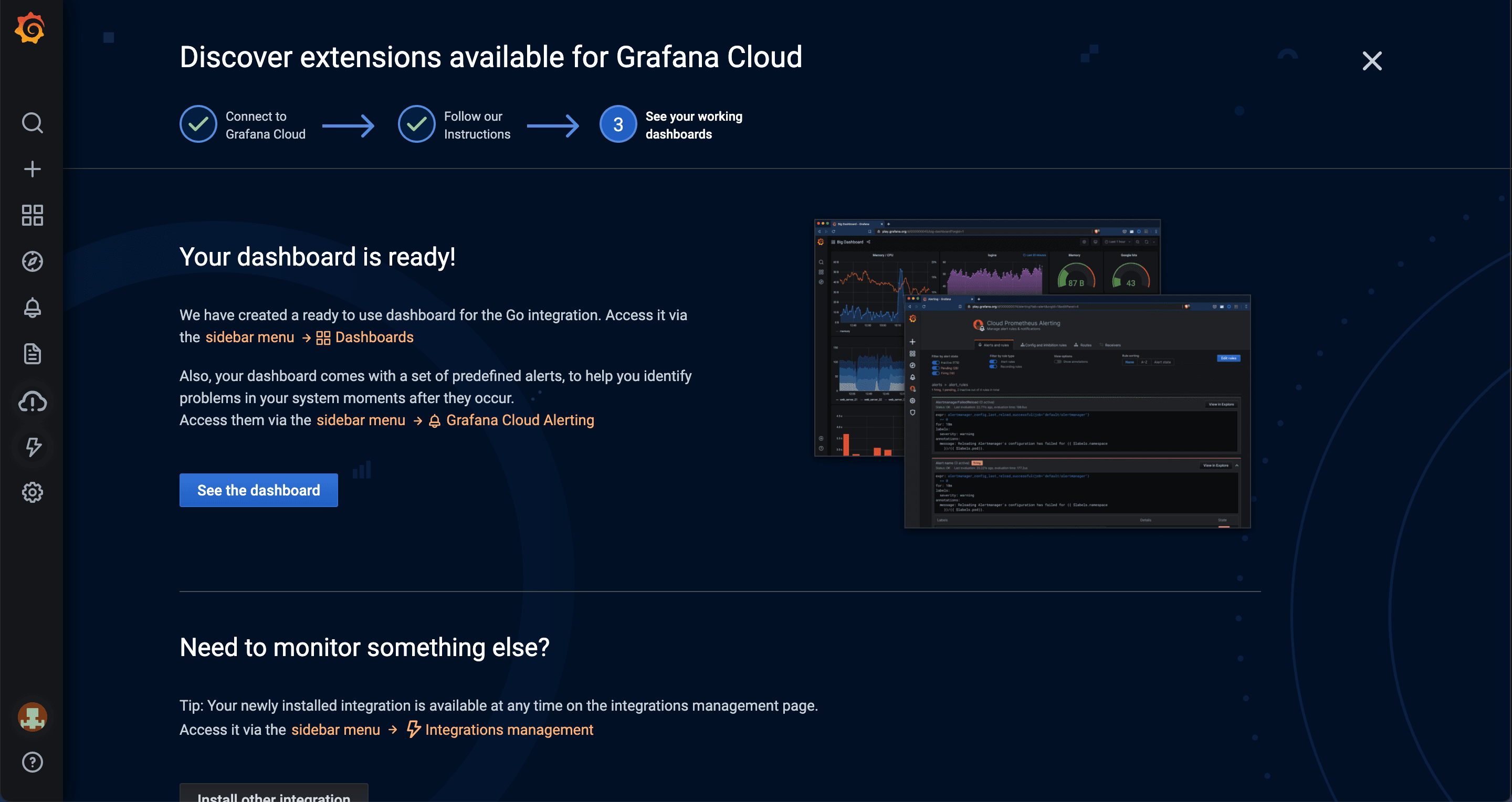Open Configuration gear icon in sidebar
Image resolution: width=1512 pixels, height=802 pixels.
(x=32, y=493)
